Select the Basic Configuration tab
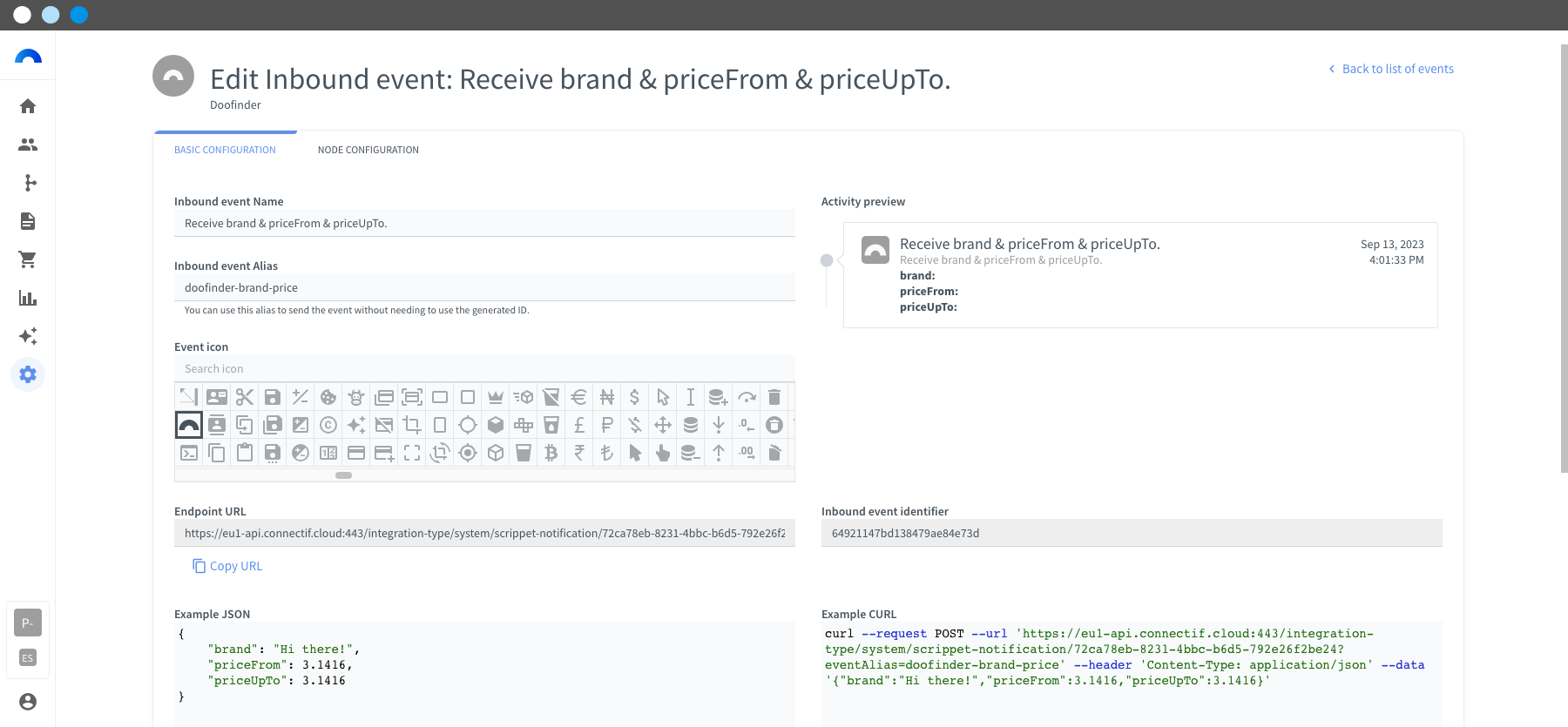 [x=225, y=150]
